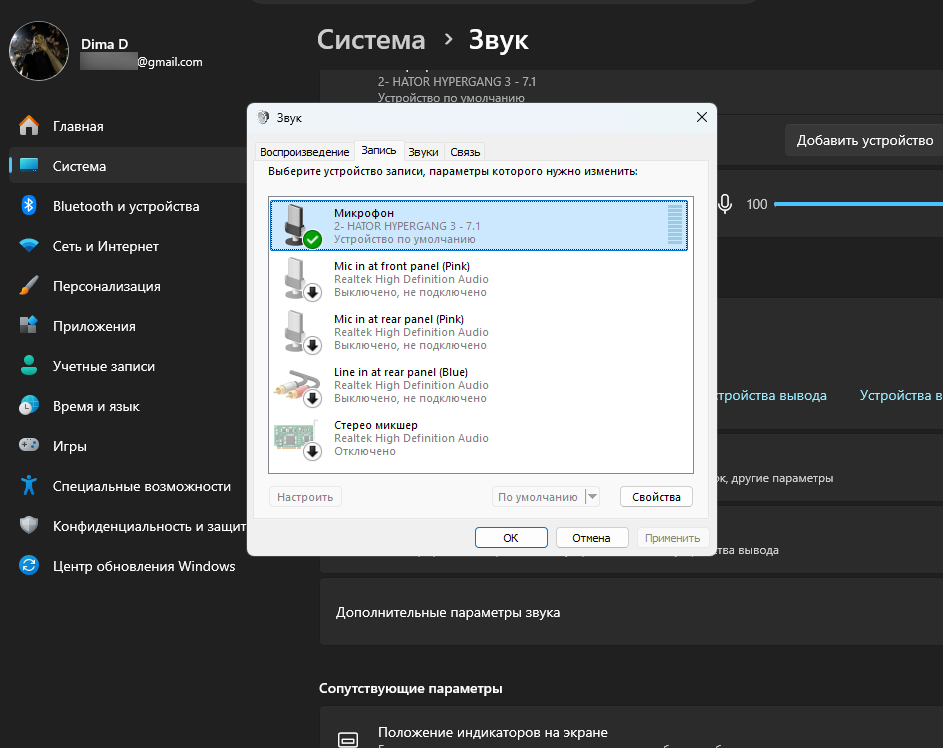
Task: Click Добавить устройство in Settings window
Action: coord(864,140)
